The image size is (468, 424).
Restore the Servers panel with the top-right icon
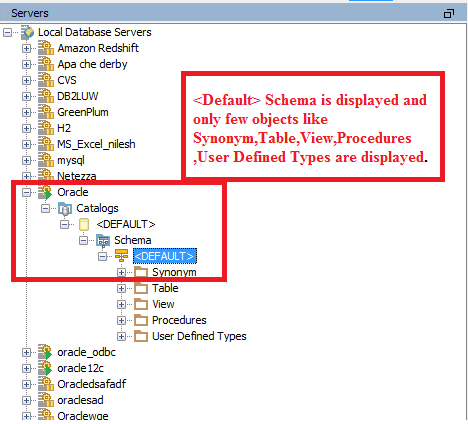pyautogui.click(x=449, y=13)
